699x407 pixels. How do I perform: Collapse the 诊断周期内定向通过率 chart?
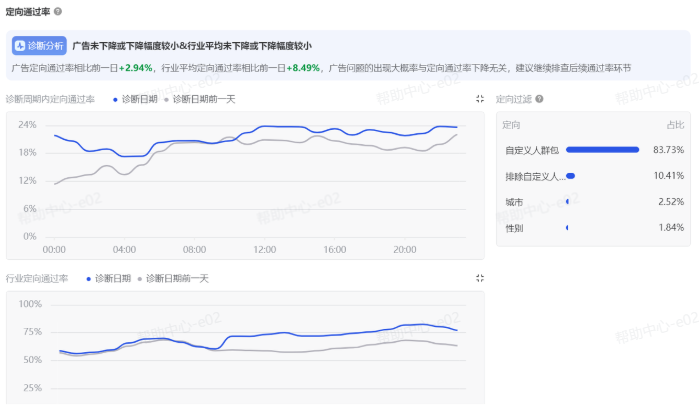(480, 99)
